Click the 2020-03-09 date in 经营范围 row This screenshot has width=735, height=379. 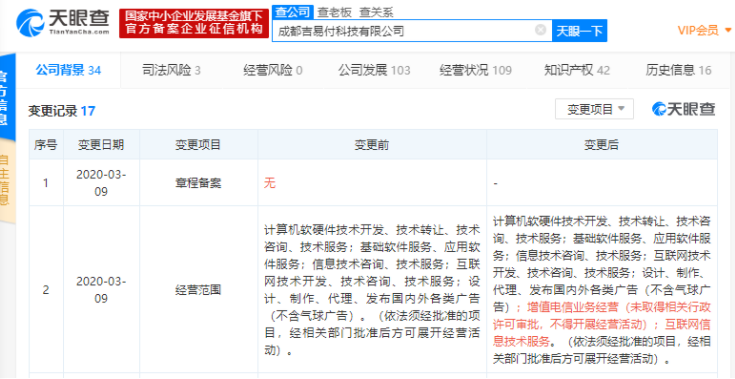[101, 290]
